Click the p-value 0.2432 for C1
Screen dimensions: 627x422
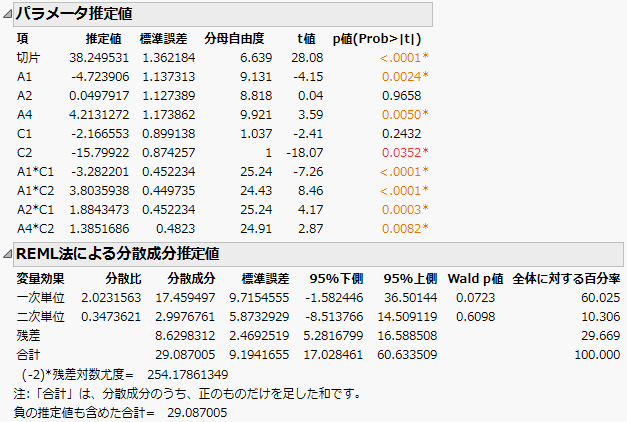[401, 134]
